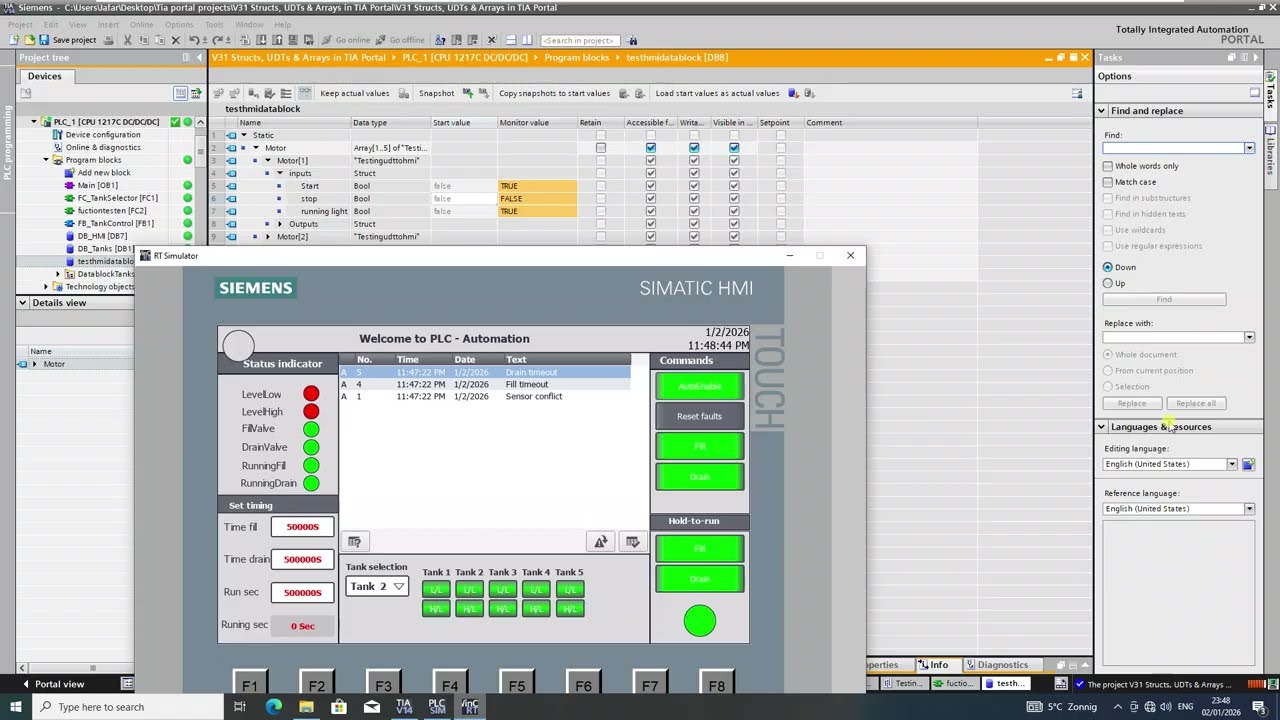Open the Editing language dropdown
This screenshot has width=1280, height=720.
1232,464
